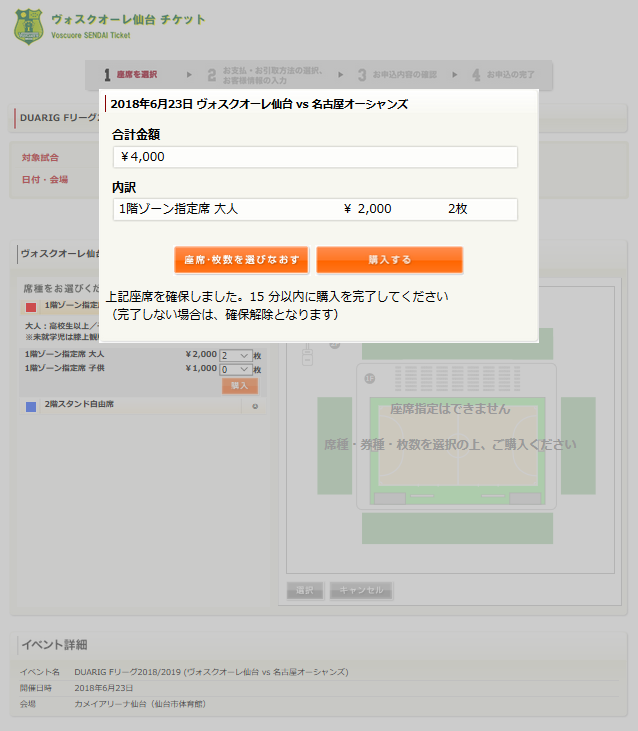Click the bottom green stand block on map
The image size is (638, 731).
click(x=458, y=528)
